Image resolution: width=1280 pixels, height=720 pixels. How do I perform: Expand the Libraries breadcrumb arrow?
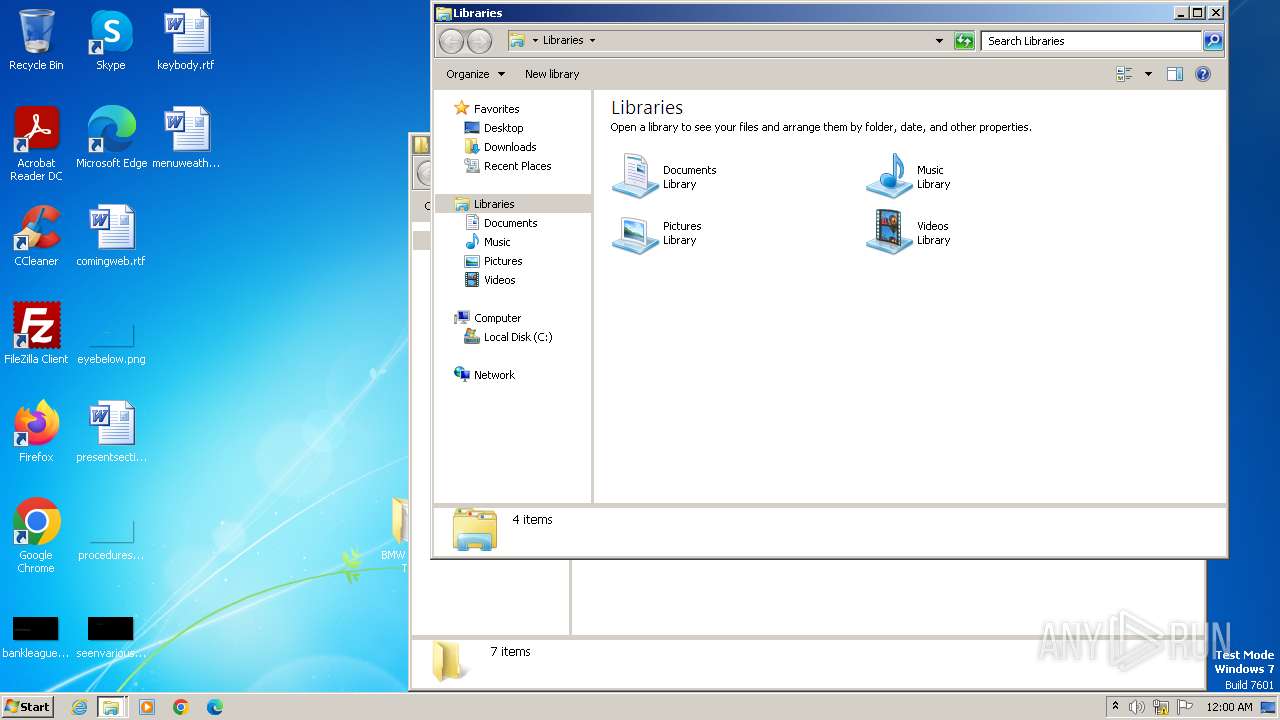(592, 41)
